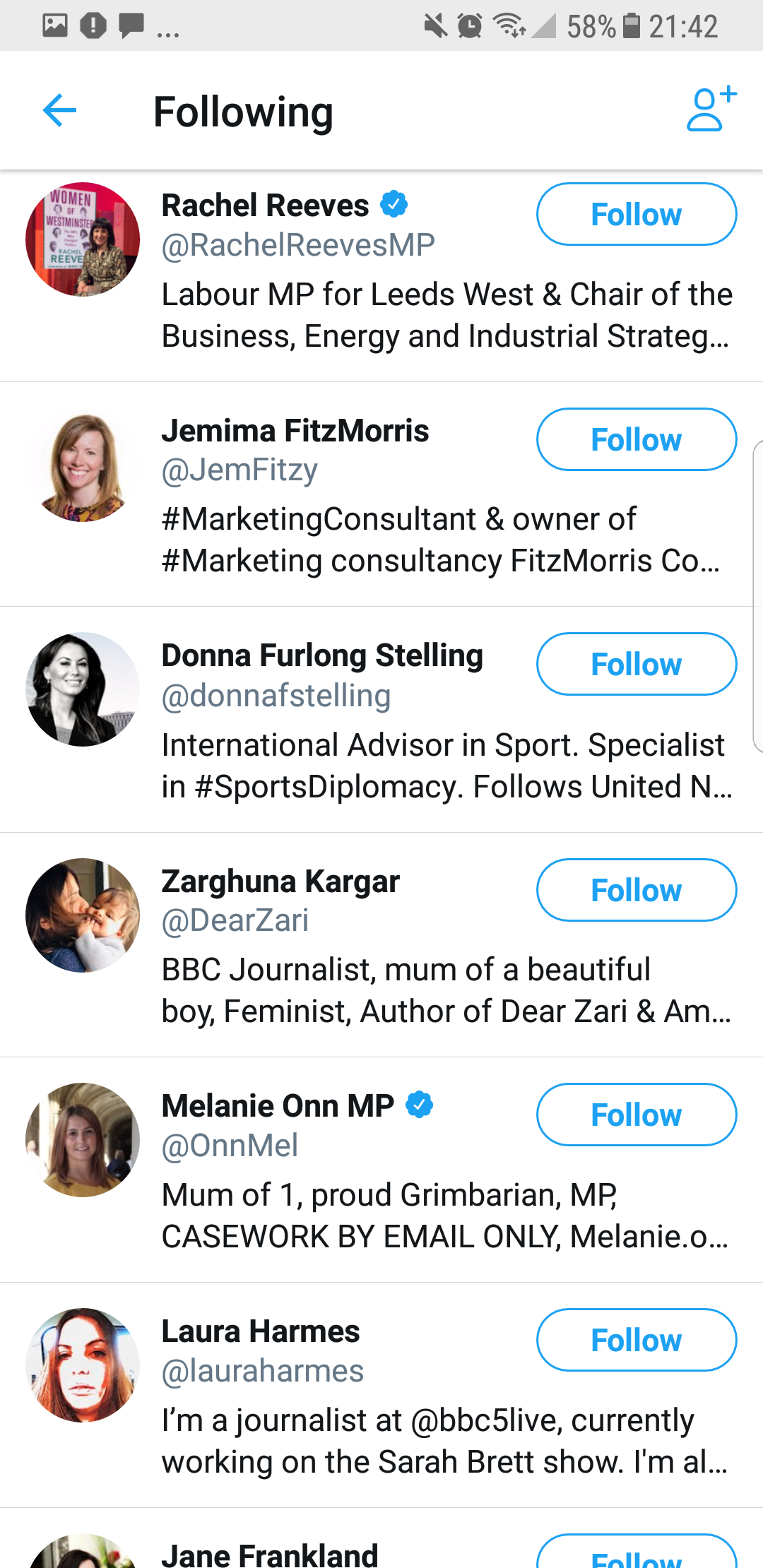Follow Laura Harmes
This screenshot has height=1568, width=763.
pyautogui.click(x=636, y=1340)
